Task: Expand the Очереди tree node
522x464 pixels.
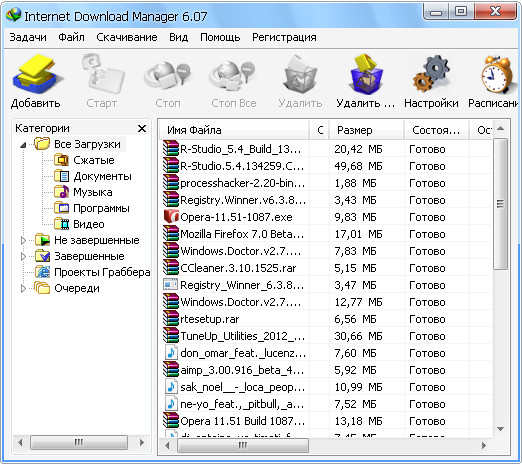Action: (x=23, y=288)
